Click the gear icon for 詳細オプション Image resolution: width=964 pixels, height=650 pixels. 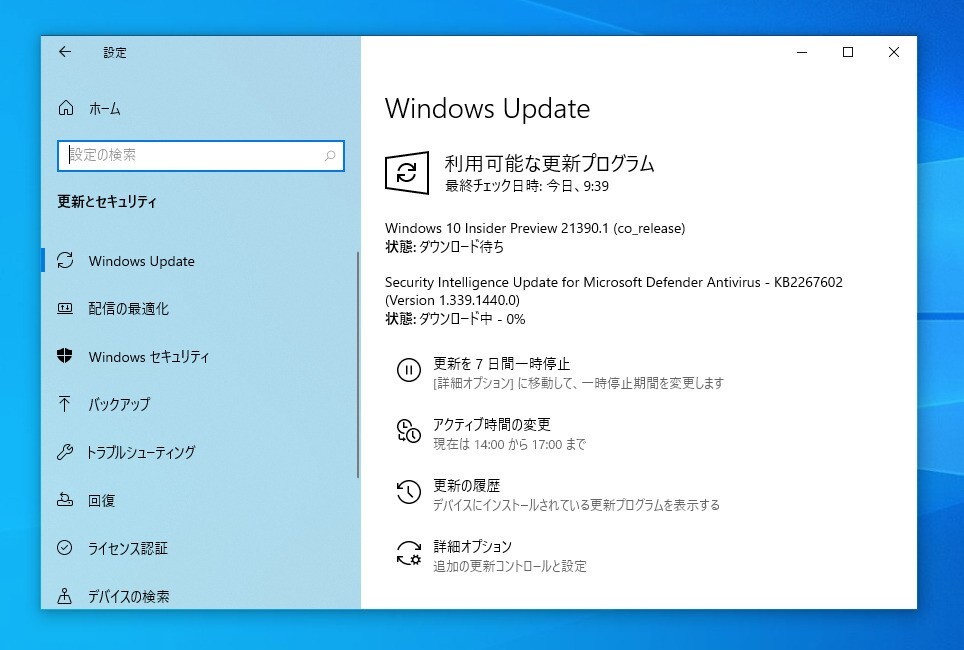(x=409, y=551)
